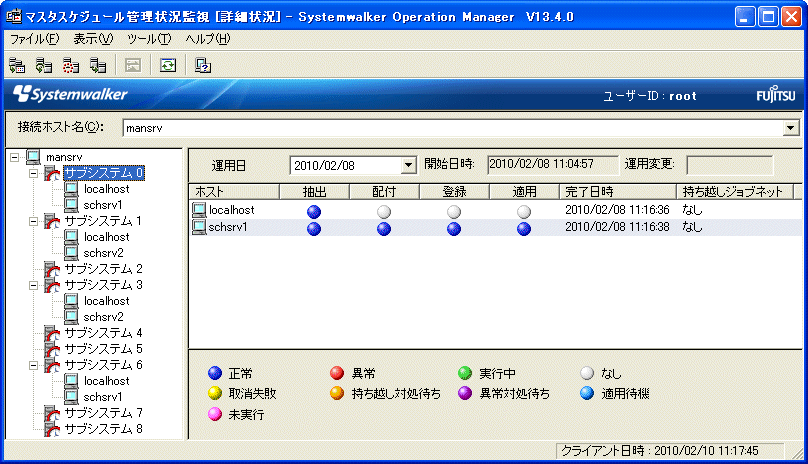Select サブシステム 3 in the tree
This screenshot has width=808, height=464.
coord(103,285)
